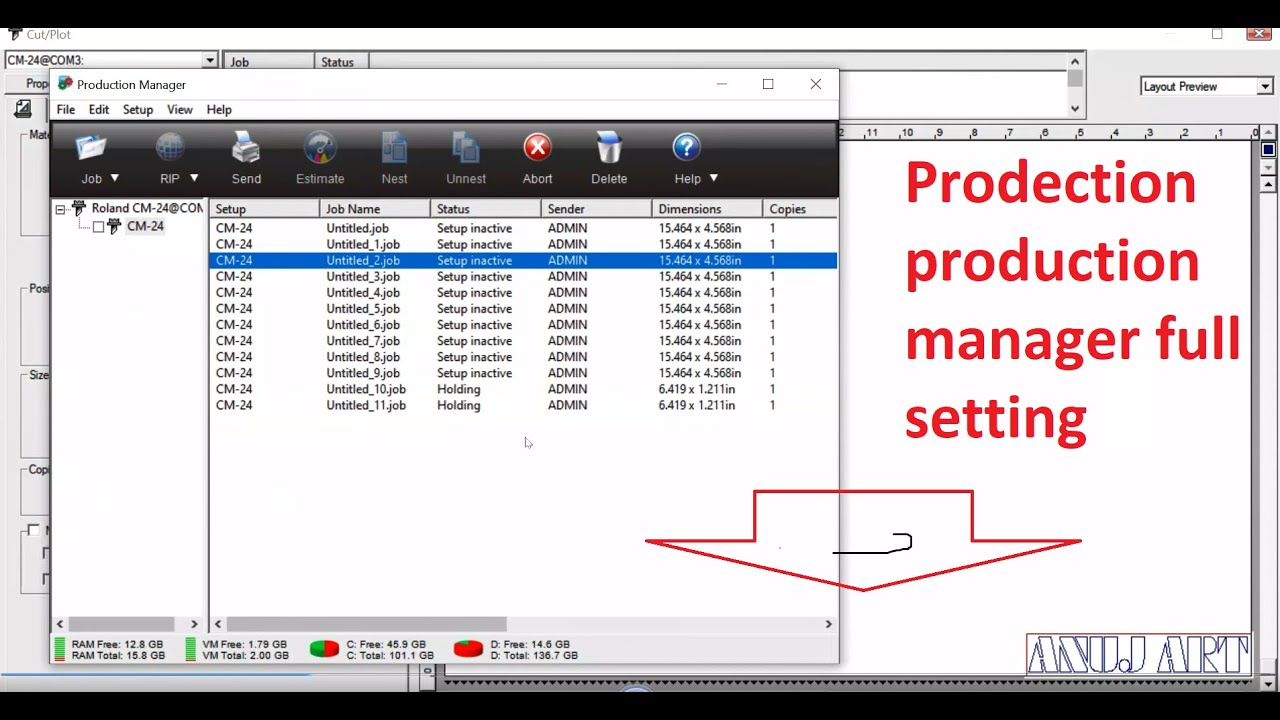Select the Untitled_9.job row

524,373
